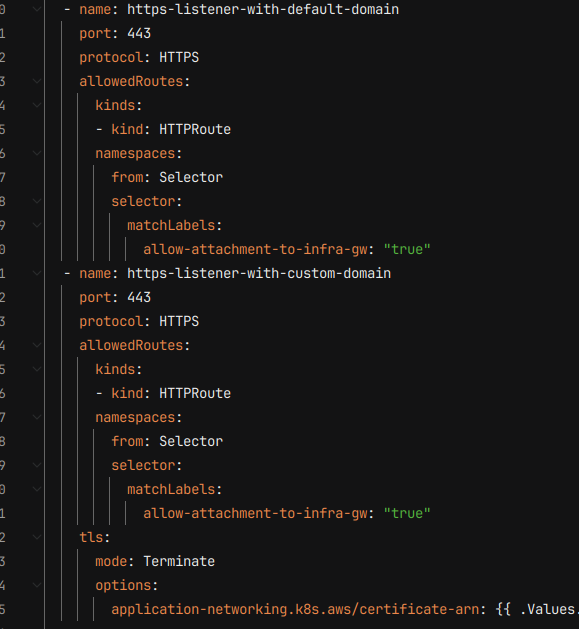This screenshot has height=629, width=579.
Task: Click allowedRoutes key in custom-domain listener
Action: coord(131,345)
